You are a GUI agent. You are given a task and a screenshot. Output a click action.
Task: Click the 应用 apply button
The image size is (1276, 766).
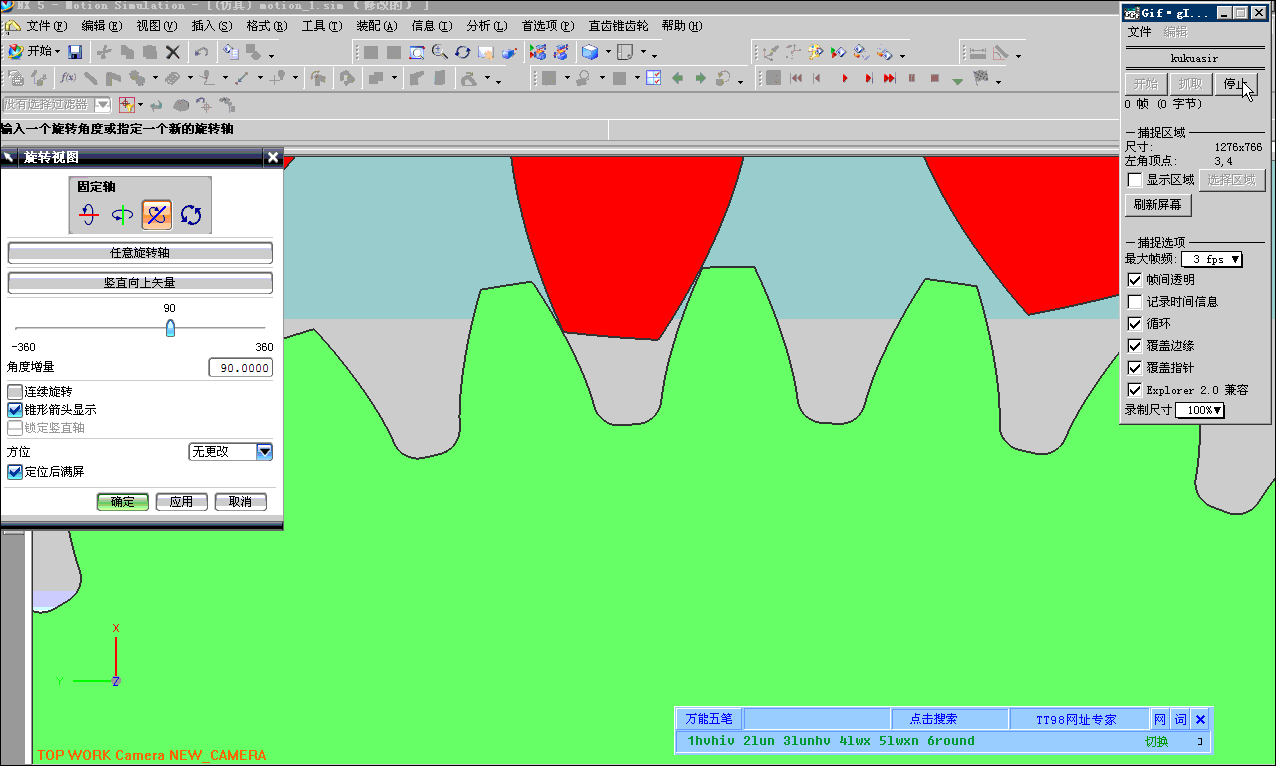[x=181, y=502]
